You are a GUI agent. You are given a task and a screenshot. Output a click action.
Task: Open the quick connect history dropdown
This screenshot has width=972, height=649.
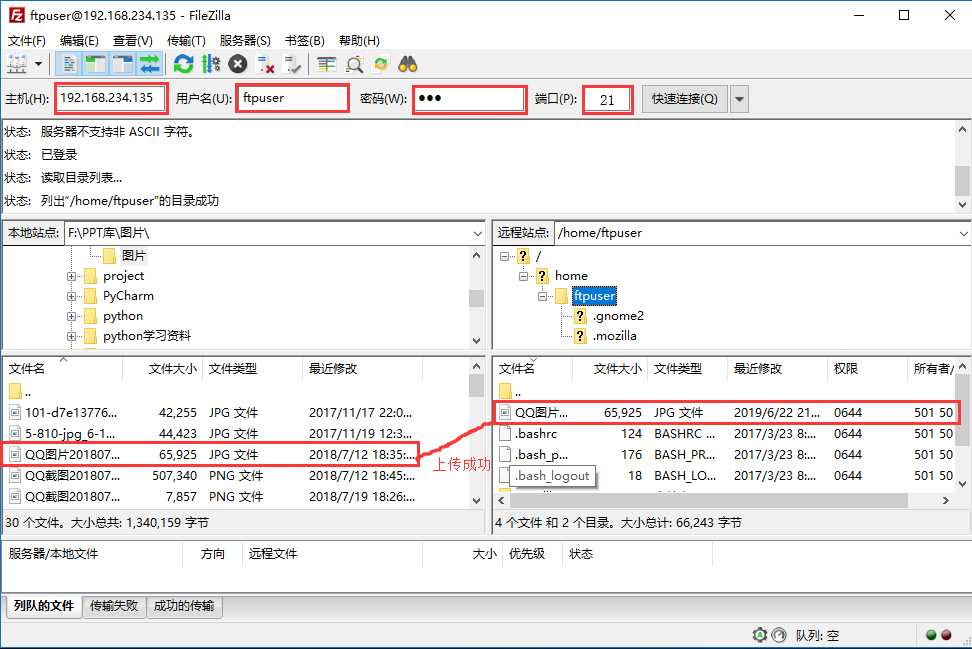click(739, 99)
